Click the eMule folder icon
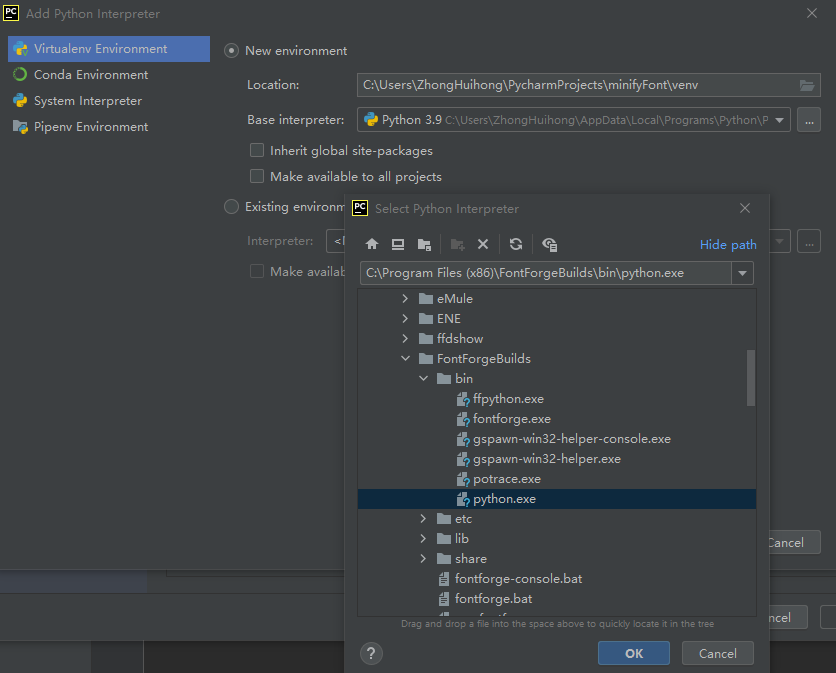Image resolution: width=836 pixels, height=673 pixels. pos(425,299)
